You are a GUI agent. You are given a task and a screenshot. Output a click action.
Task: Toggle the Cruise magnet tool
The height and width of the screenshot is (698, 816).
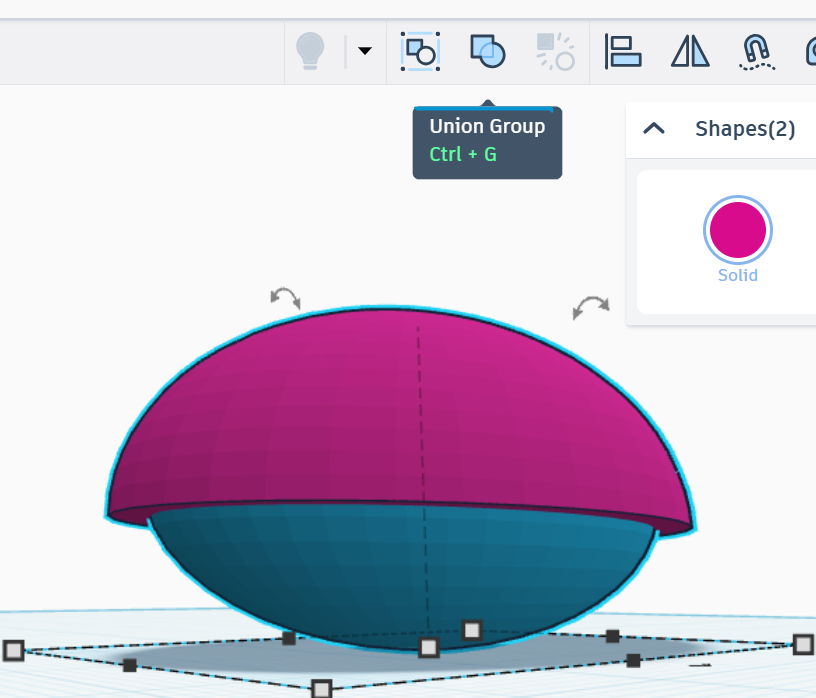(x=757, y=52)
